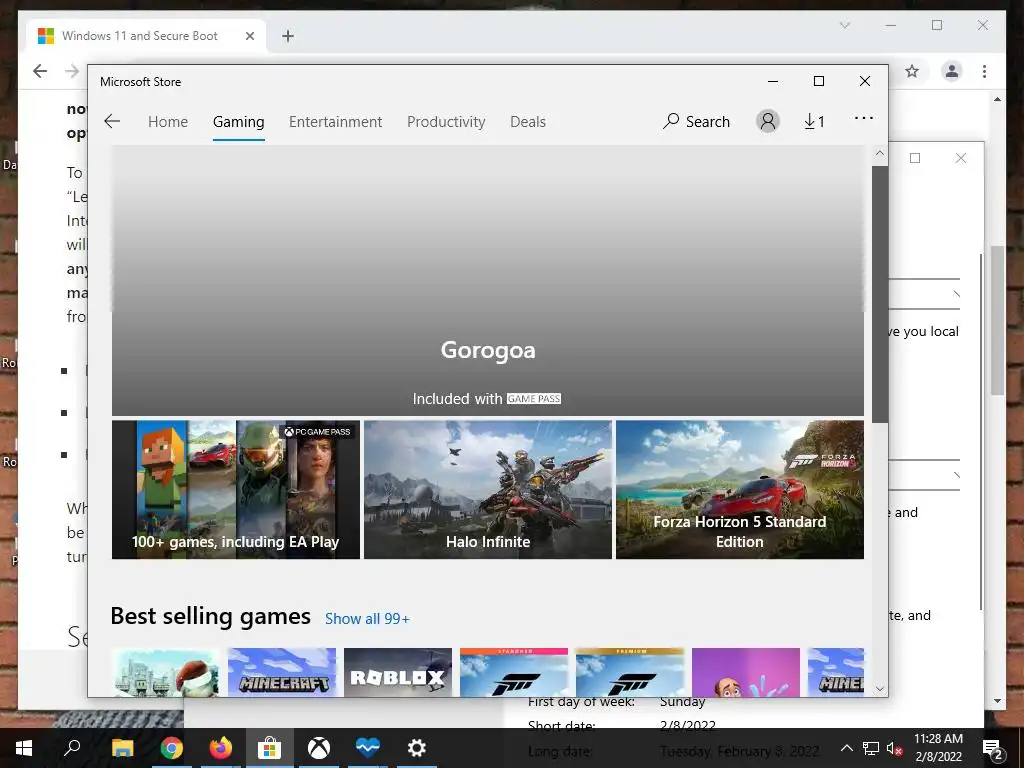Close the Windows 11 and Secure Boot tab
This screenshot has width=1024, height=768.
tap(249, 36)
